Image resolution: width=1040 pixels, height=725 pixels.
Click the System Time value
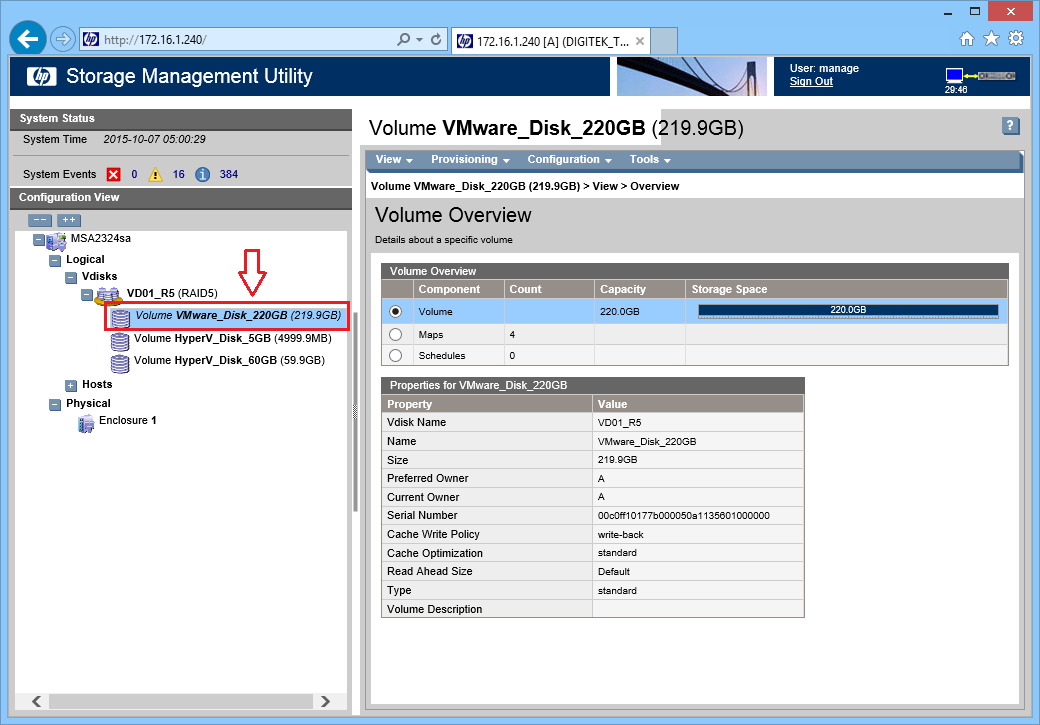click(x=155, y=139)
